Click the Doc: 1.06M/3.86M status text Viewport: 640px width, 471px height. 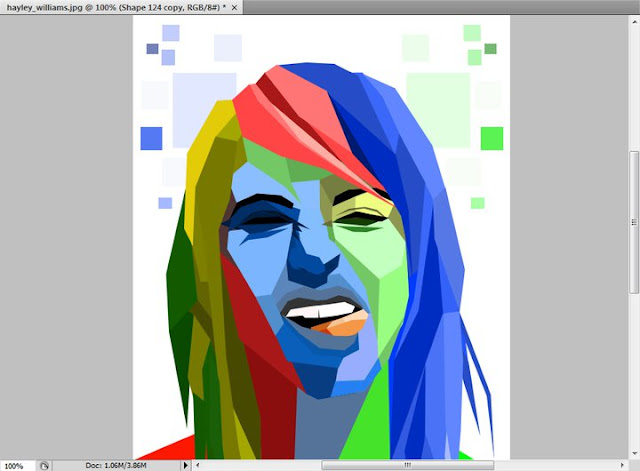pos(116,465)
